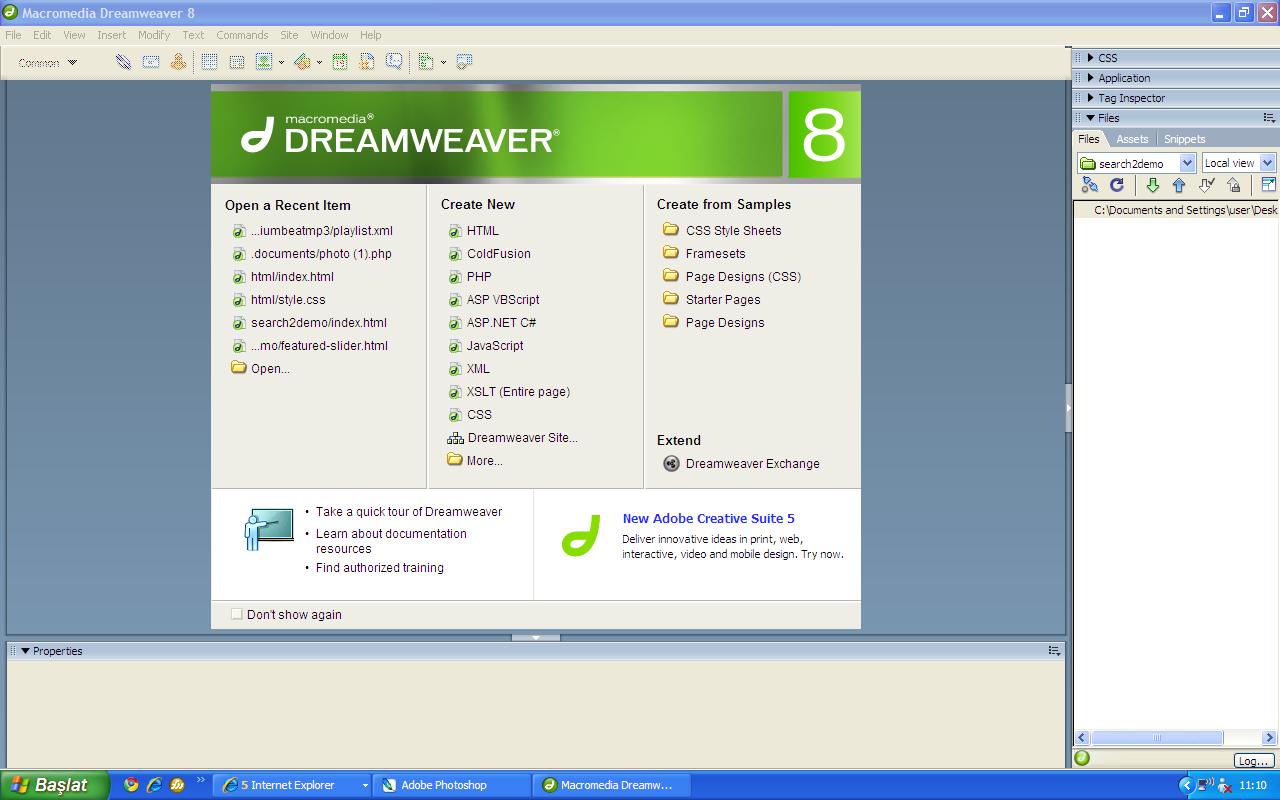Click Internet Explorer quick launch icon
This screenshot has height=800, width=1280.
[x=154, y=785]
